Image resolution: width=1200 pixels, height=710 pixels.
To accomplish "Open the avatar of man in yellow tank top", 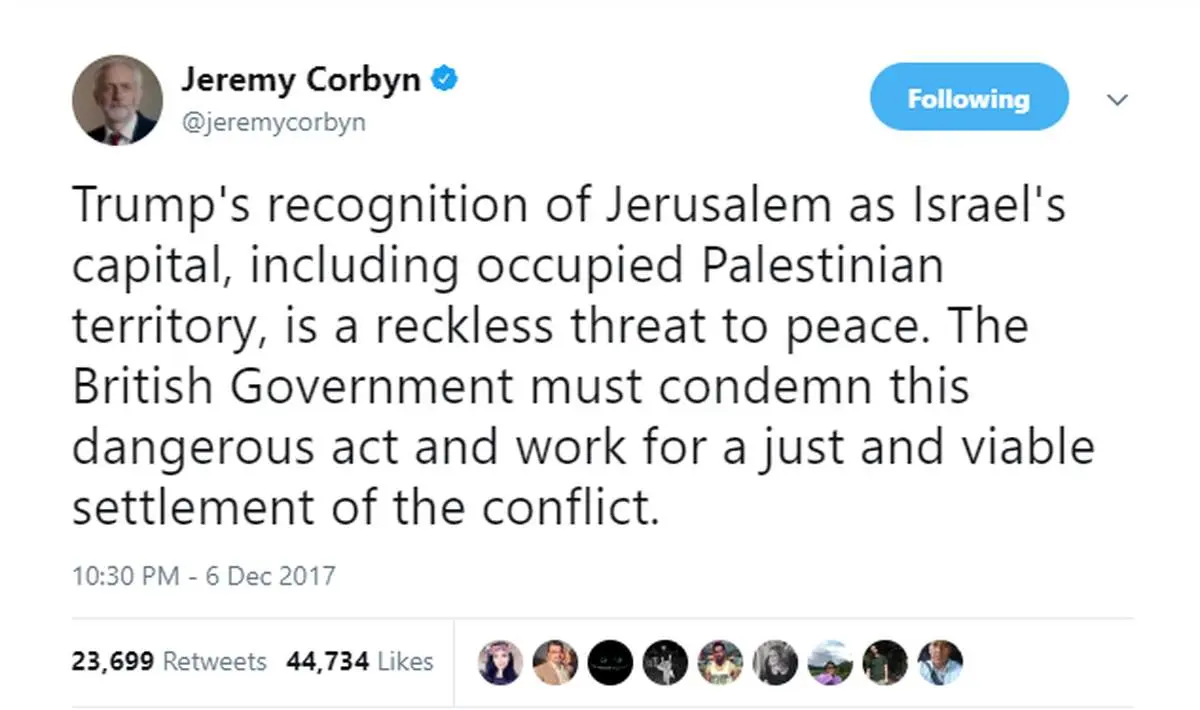I will [720, 662].
